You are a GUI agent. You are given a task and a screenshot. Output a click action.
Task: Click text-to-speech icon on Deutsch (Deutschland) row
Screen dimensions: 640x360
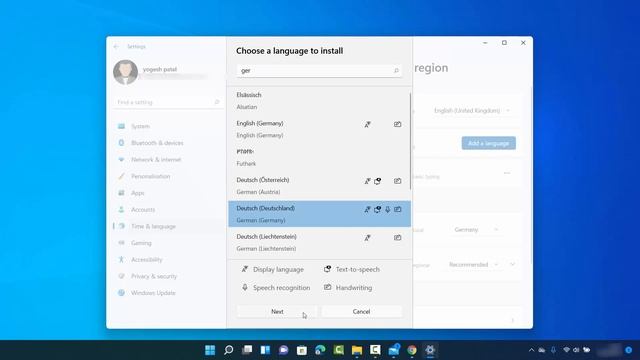tap(378, 209)
